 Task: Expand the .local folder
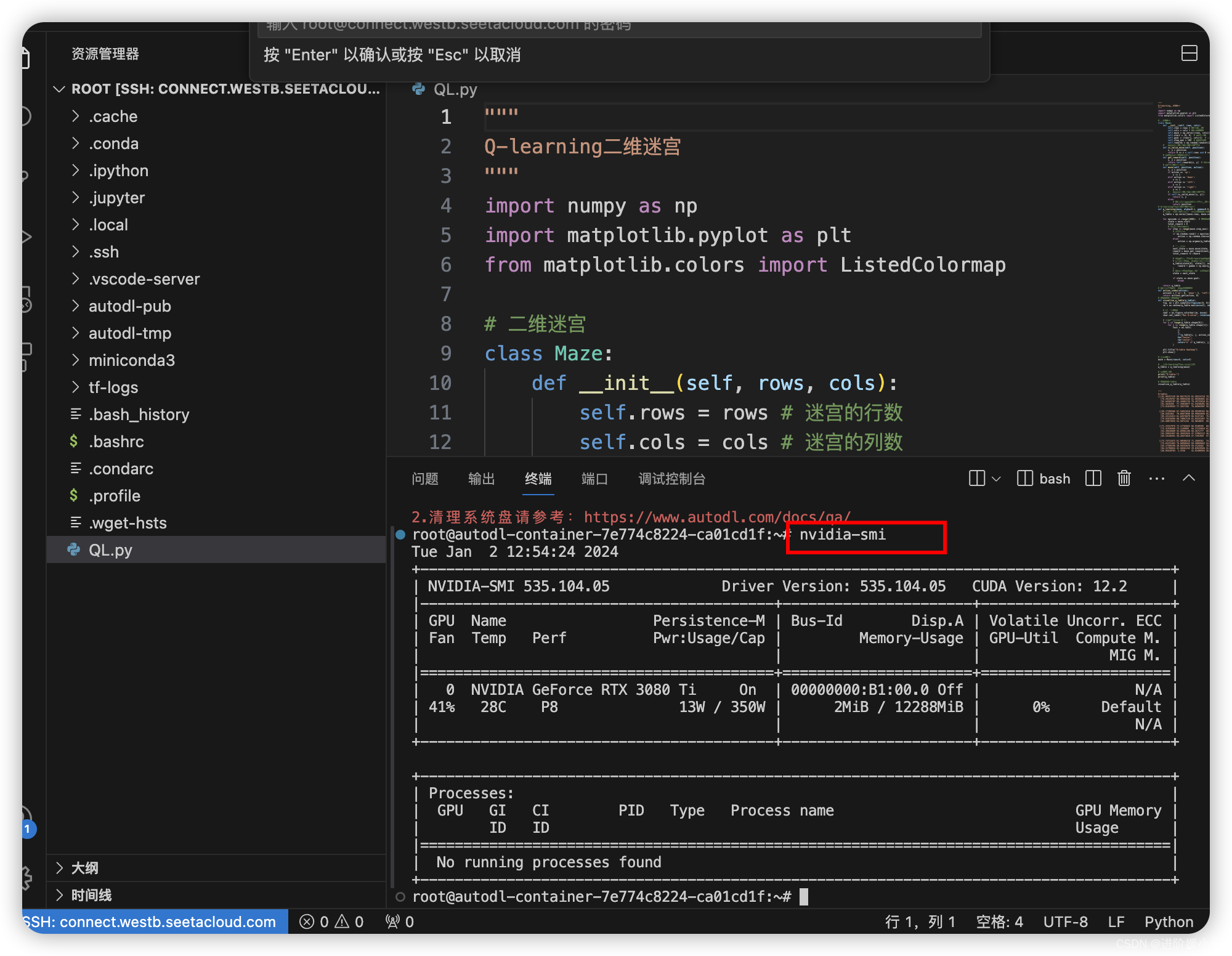[216, 225]
